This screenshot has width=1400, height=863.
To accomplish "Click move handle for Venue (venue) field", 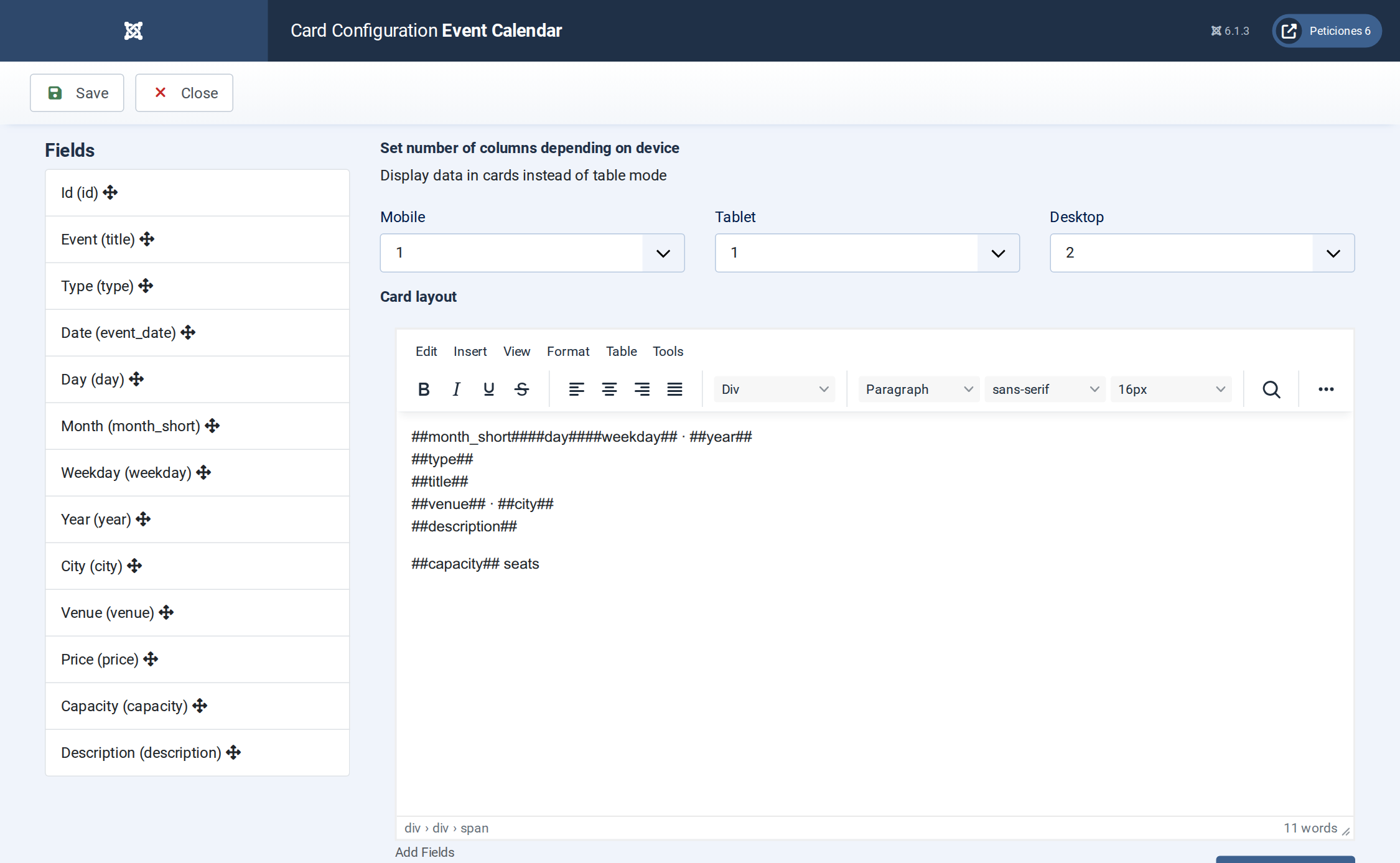I will 166,612.
